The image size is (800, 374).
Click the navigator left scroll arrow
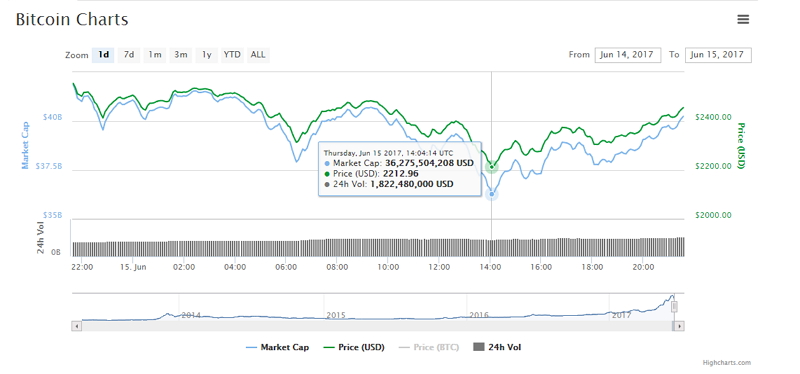77,326
